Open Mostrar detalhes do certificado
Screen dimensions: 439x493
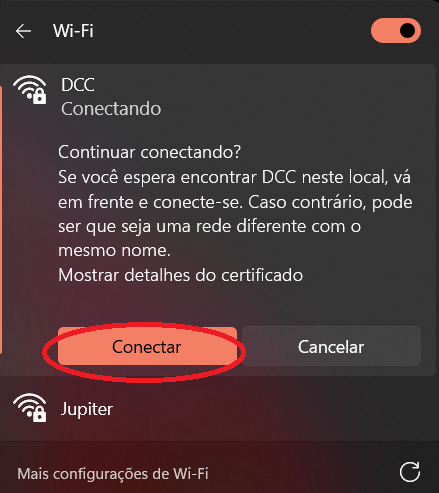click(x=180, y=275)
